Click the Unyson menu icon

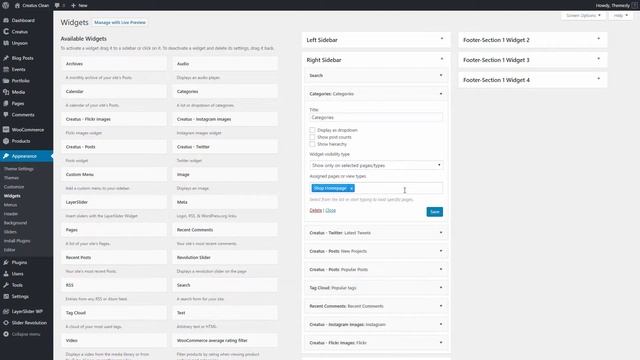[x=6, y=43]
